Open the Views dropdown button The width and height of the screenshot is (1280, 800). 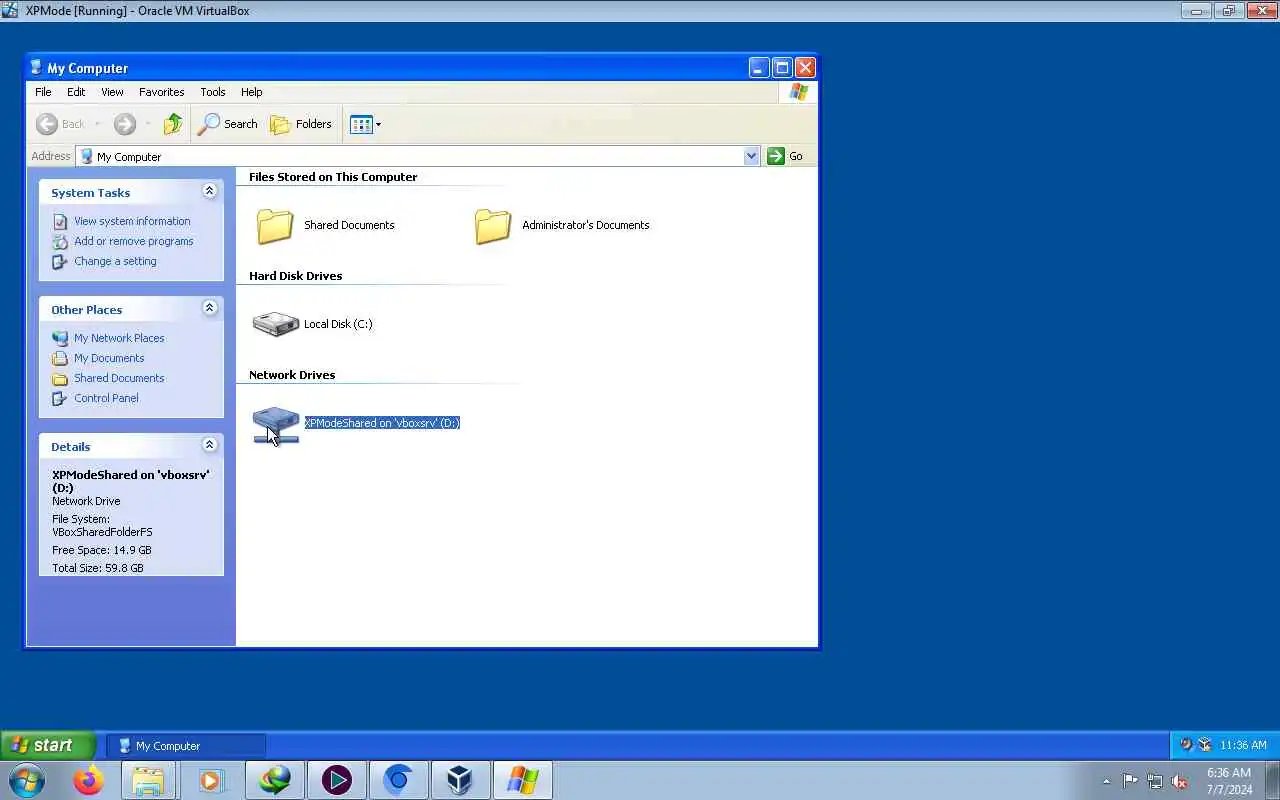[x=365, y=124]
